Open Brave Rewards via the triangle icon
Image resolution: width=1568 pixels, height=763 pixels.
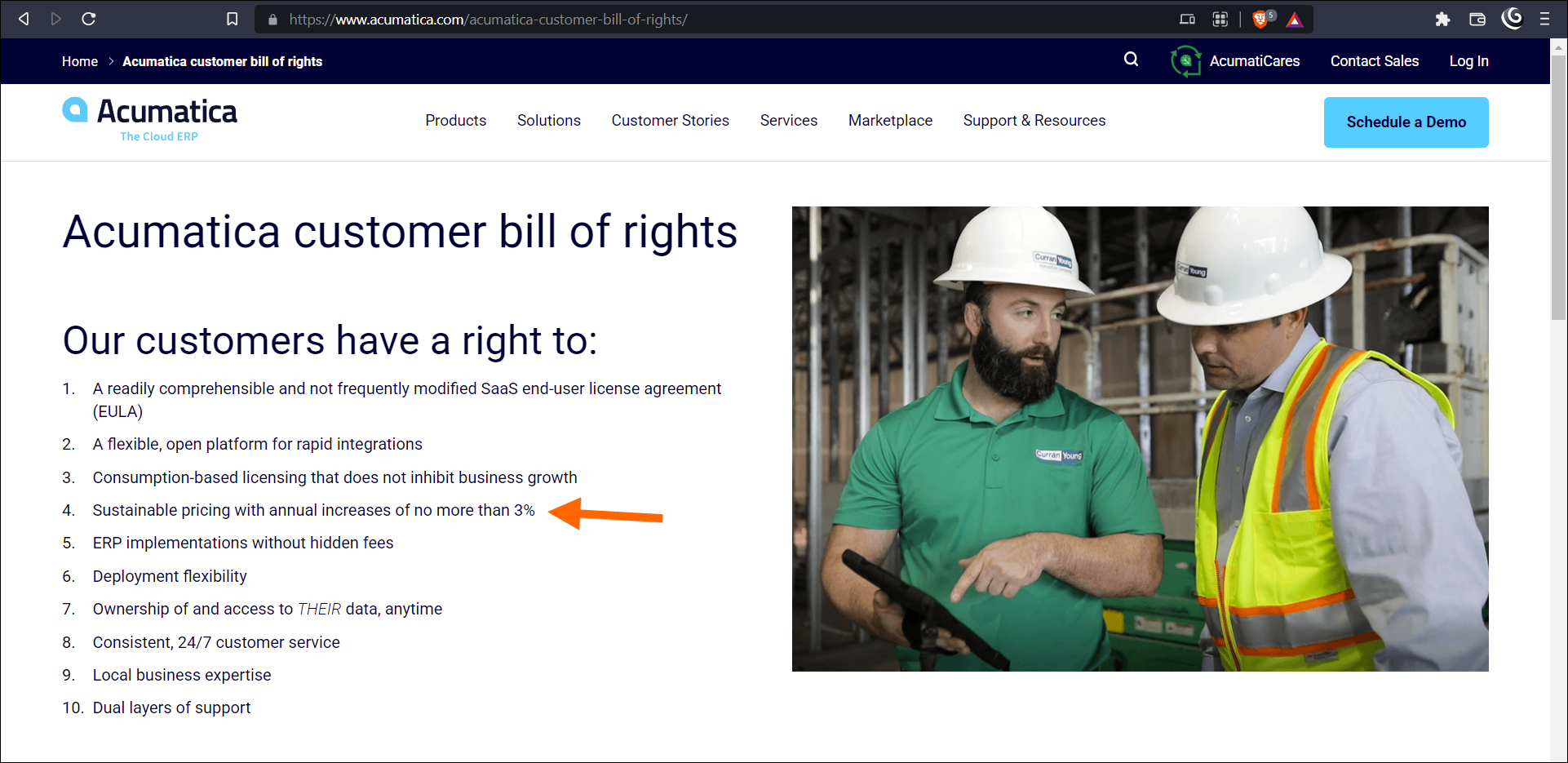[1296, 19]
